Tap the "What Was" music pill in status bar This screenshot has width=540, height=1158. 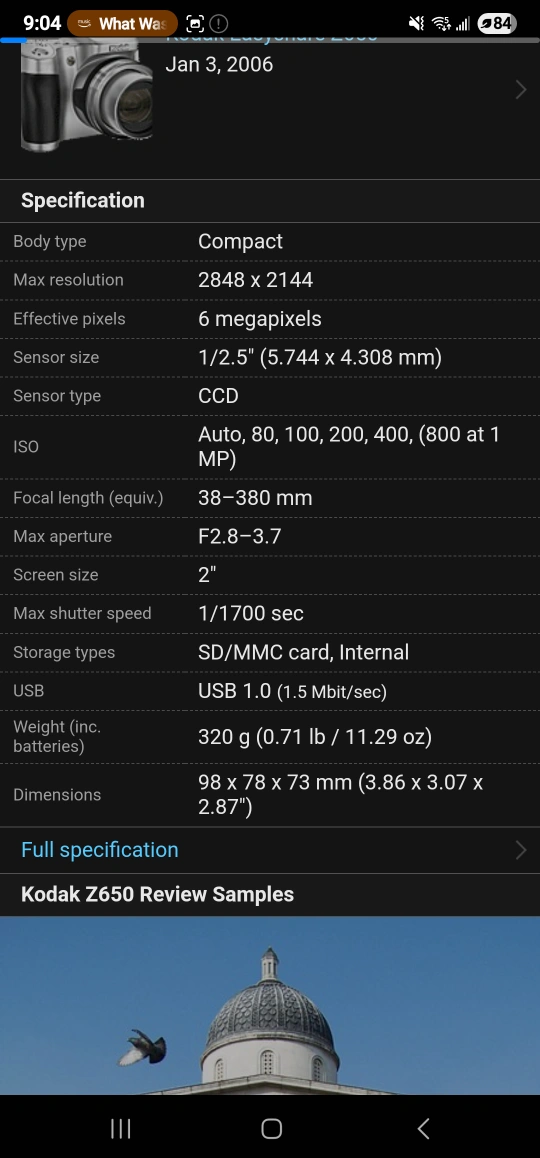(122, 24)
